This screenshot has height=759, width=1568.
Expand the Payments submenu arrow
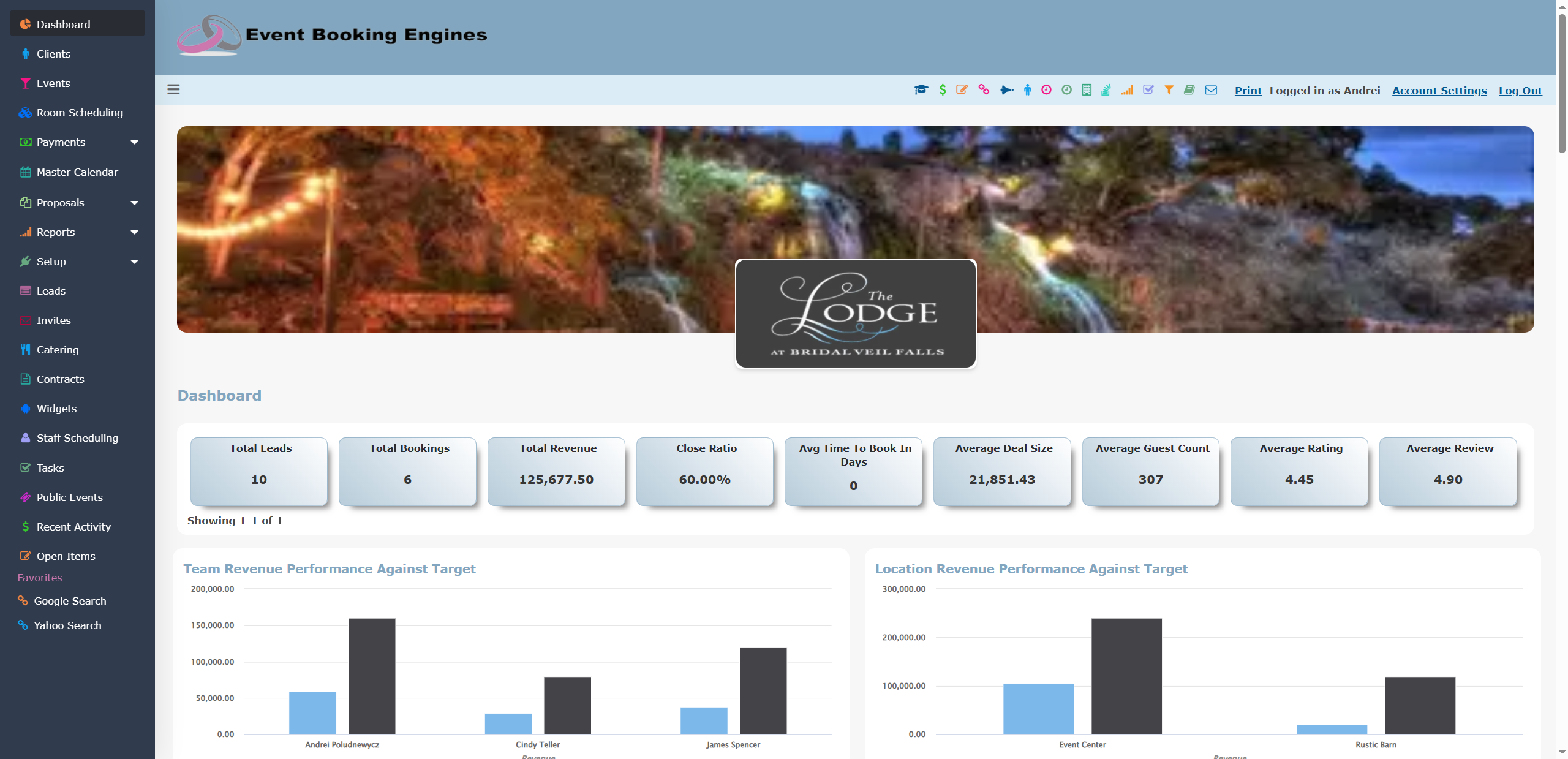(134, 142)
